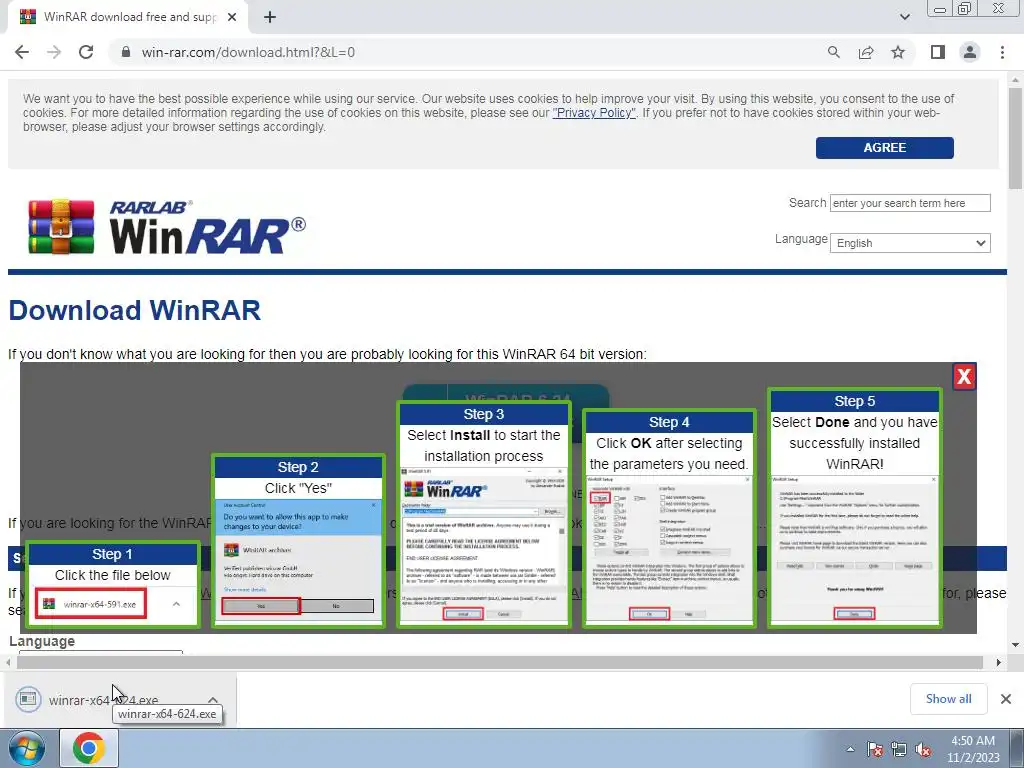The image size is (1024, 768).
Task: Click the forward navigation arrow
Action: point(54,52)
